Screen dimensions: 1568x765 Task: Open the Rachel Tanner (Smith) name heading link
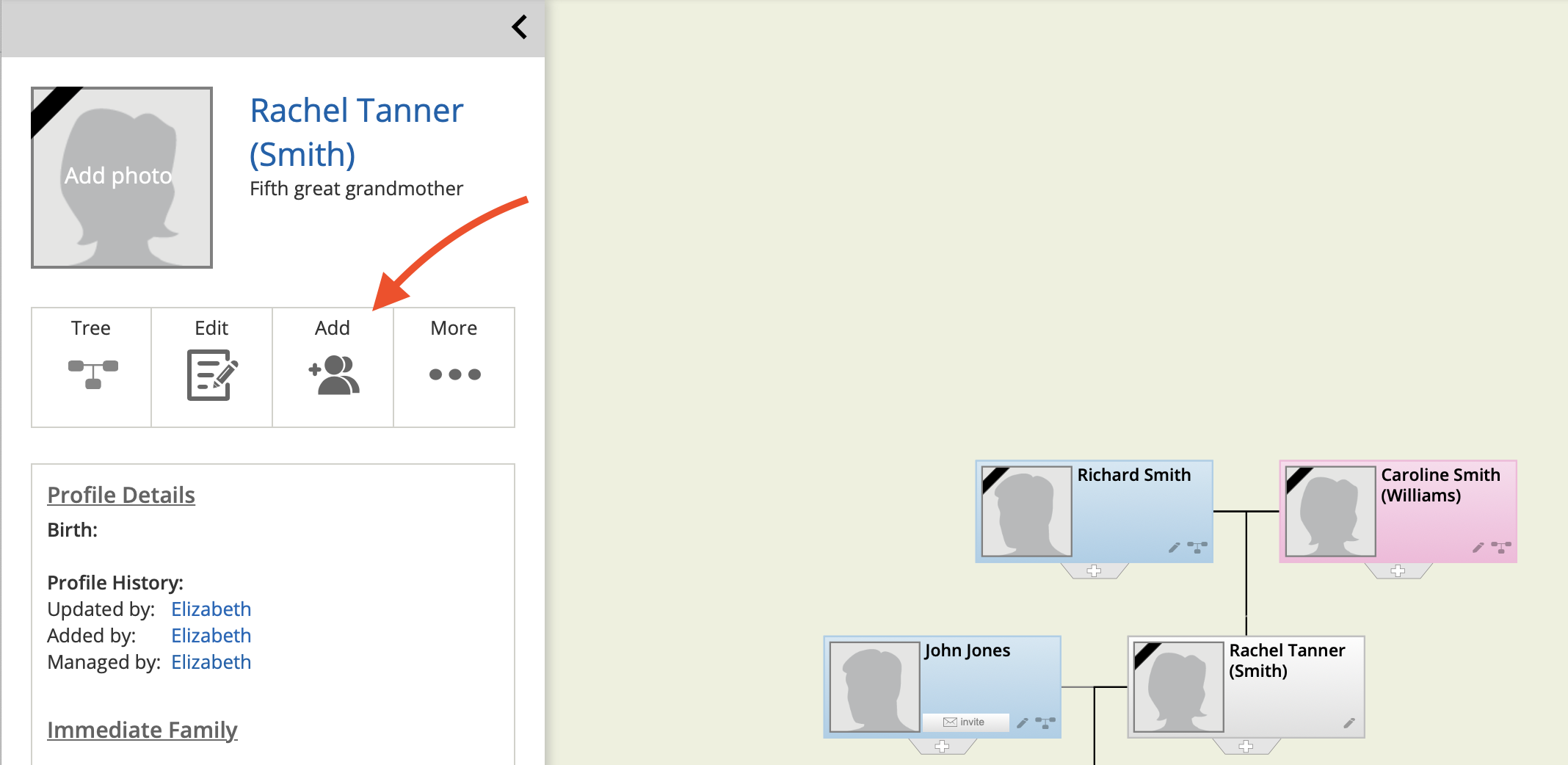357,132
